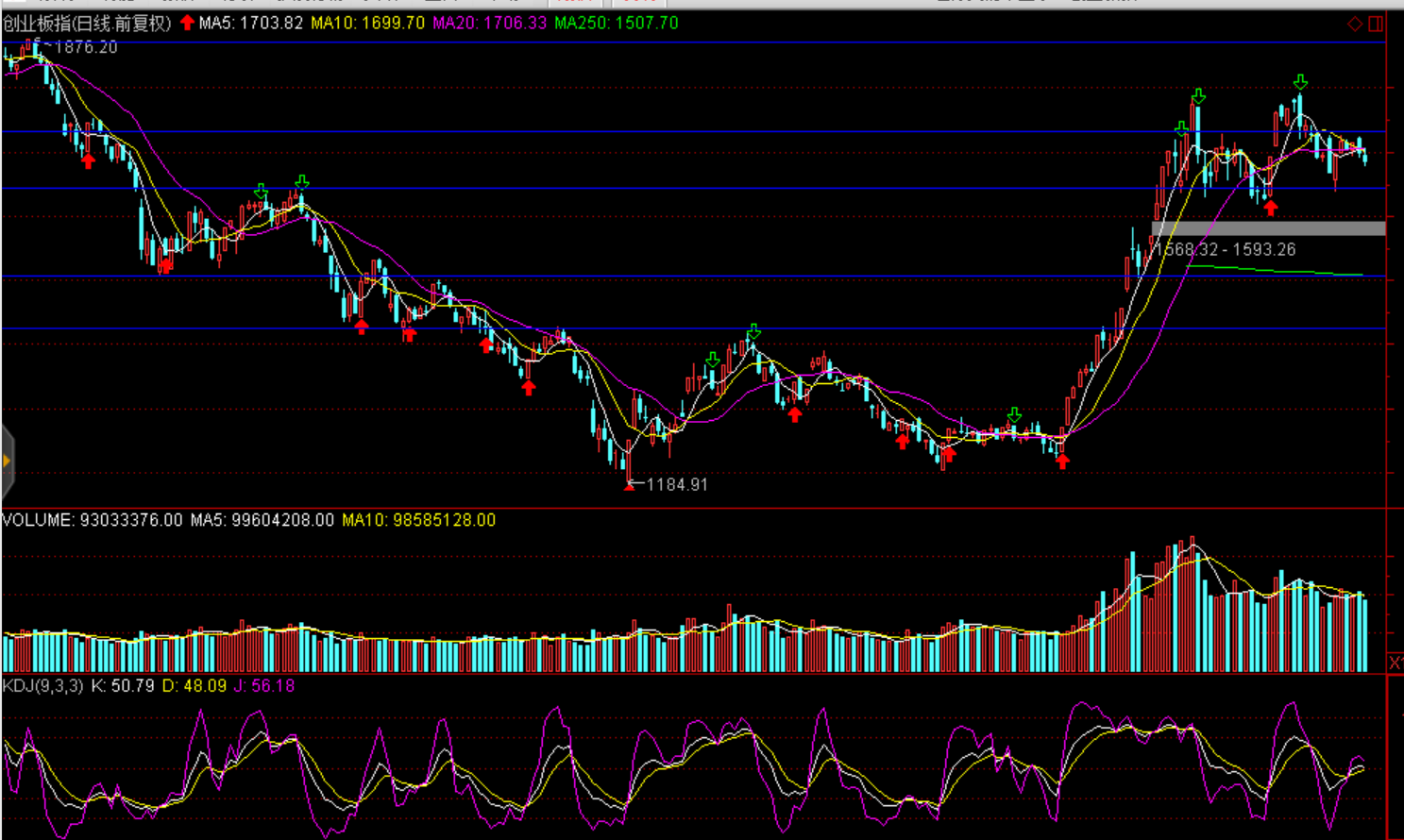1404x840 pixels.
Task: Select the green MA250: 1507.70 indicator label
Action: coord(616,23)
